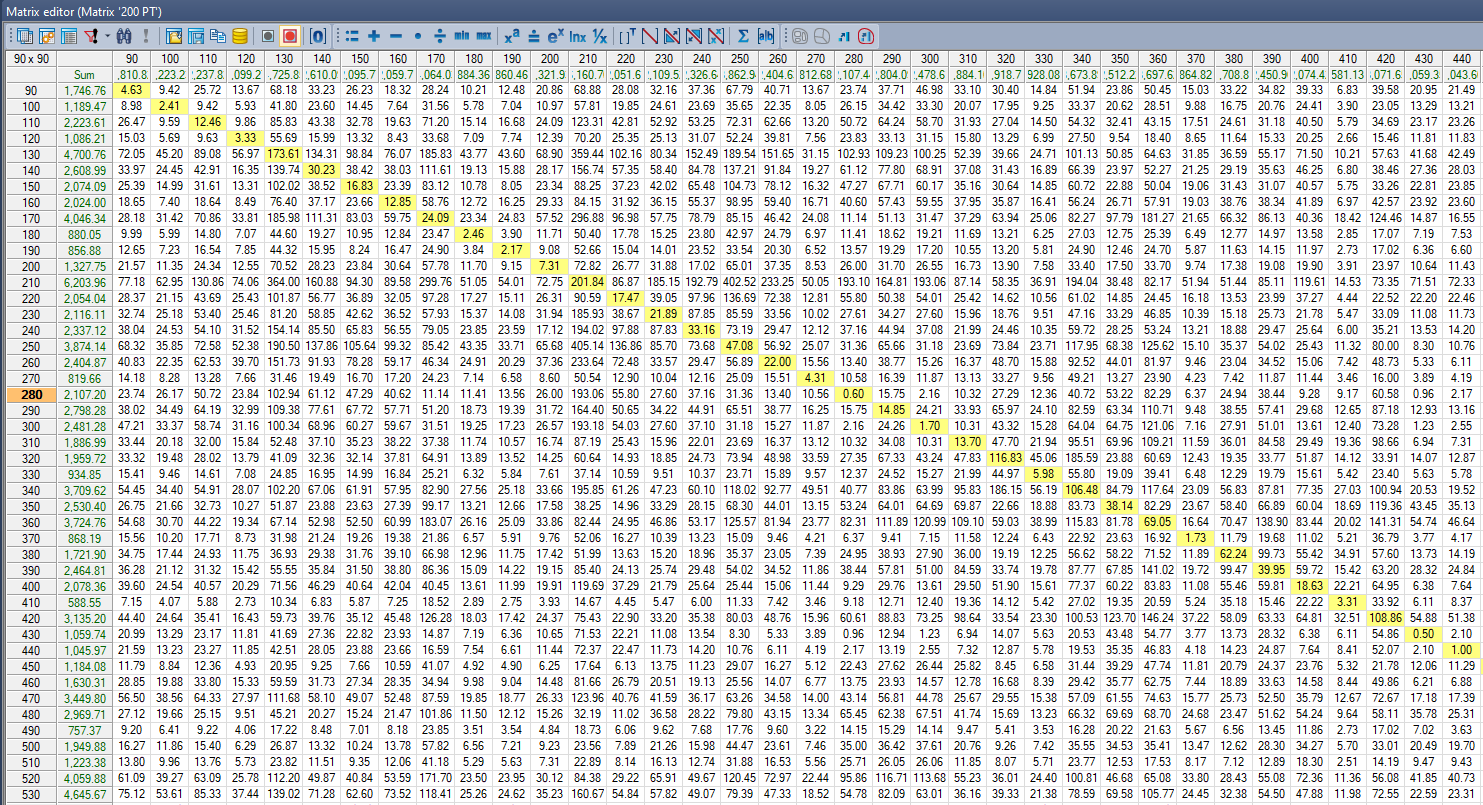Click the yellow database stack icon
This screenshot has height=805, width=1483.
[x=239, y=36]
